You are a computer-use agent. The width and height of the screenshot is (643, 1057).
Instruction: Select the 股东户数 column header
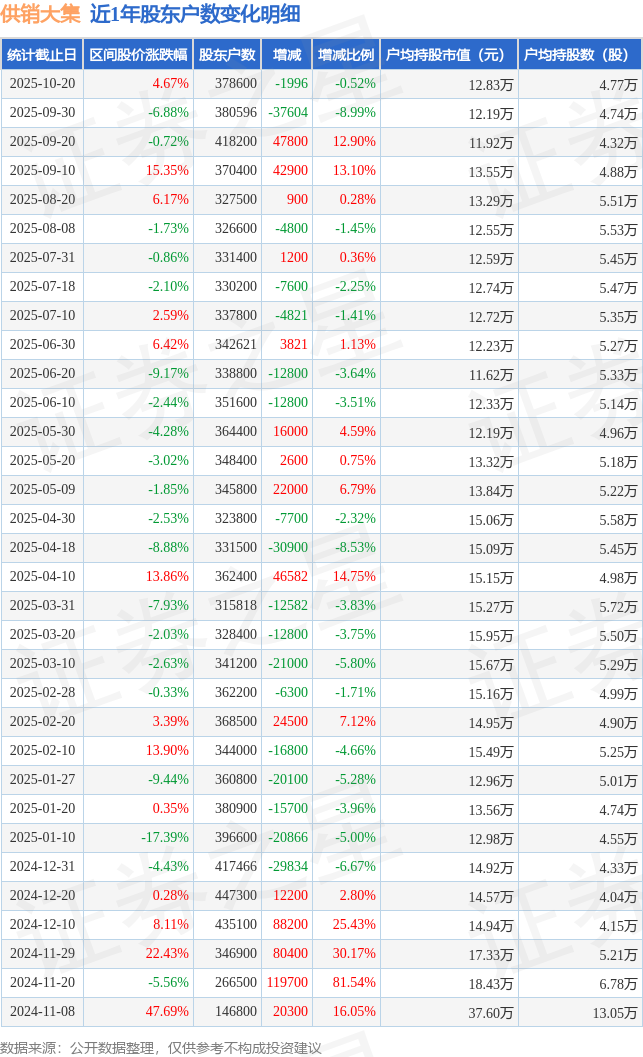click(x=226, y=55)
